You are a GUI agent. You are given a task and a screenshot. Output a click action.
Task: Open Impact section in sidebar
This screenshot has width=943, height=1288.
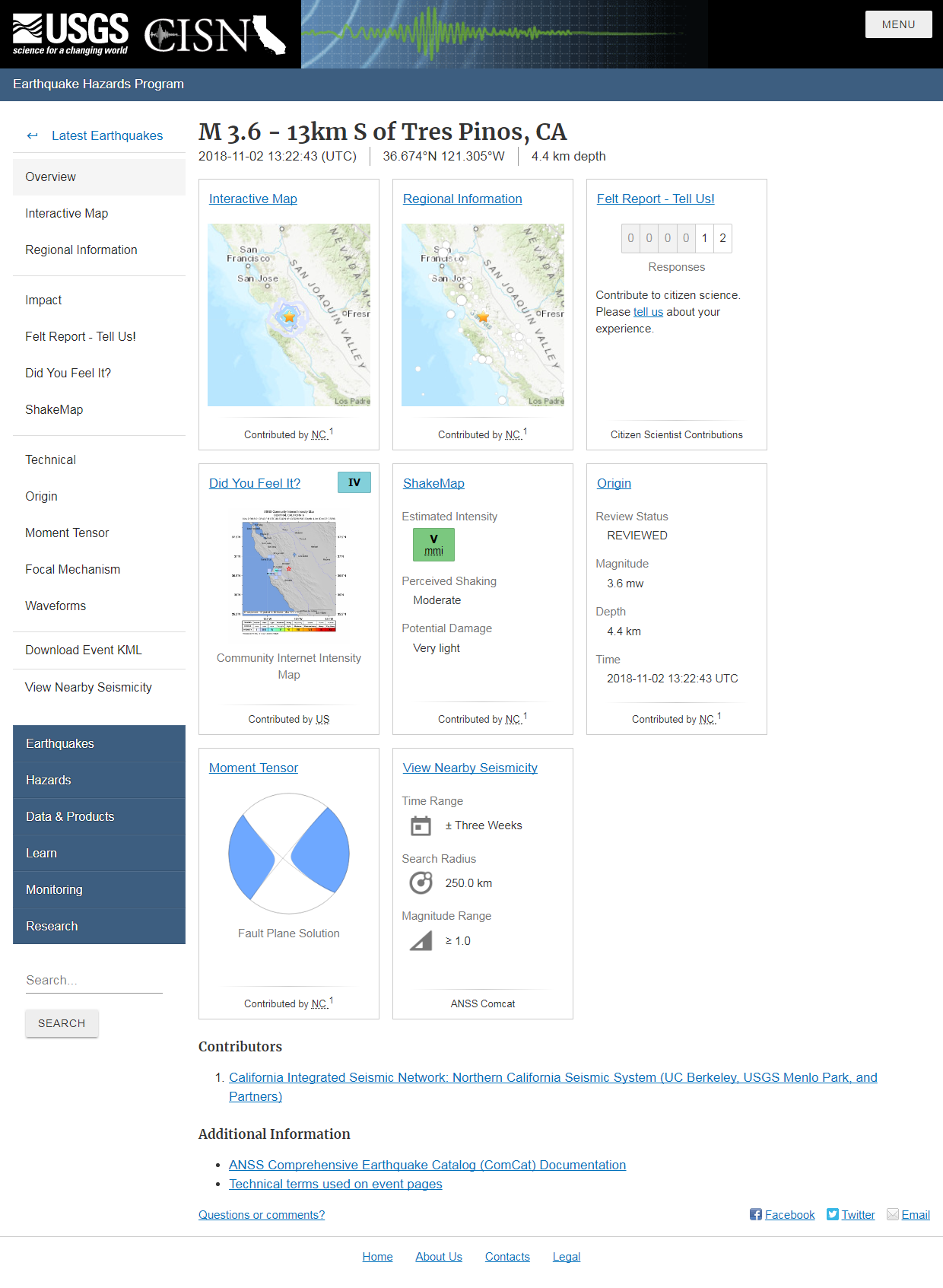tap(99, 300)
